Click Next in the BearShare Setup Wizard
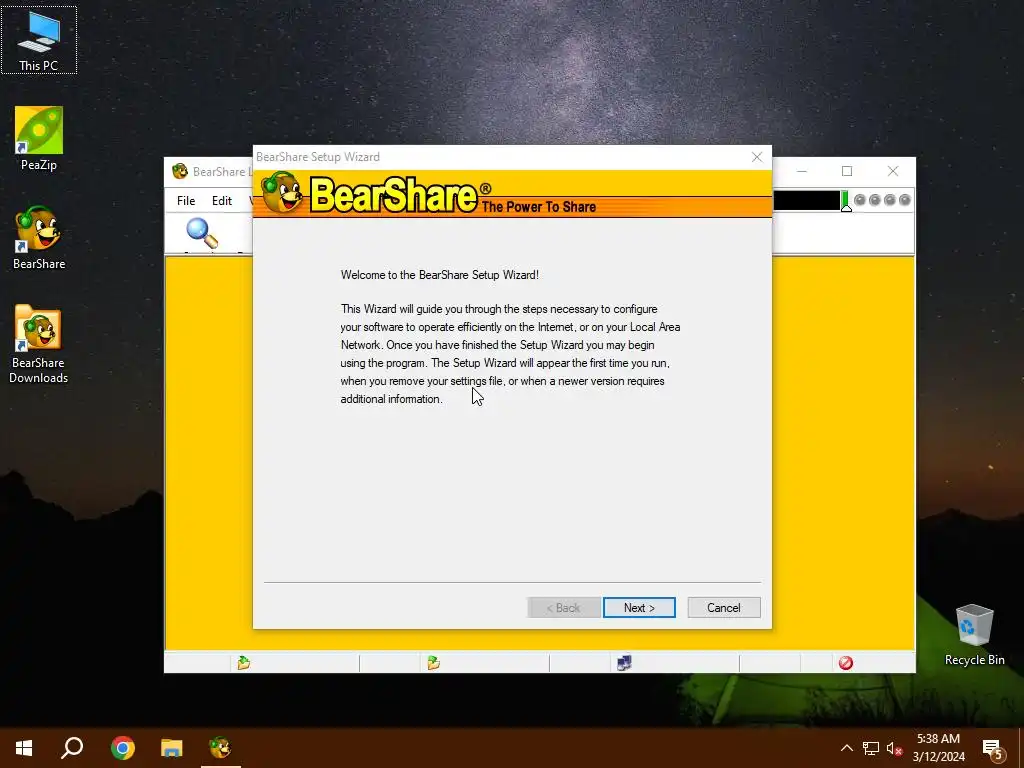The width and height of the screenshot is (1024, 768). [639, 607]
